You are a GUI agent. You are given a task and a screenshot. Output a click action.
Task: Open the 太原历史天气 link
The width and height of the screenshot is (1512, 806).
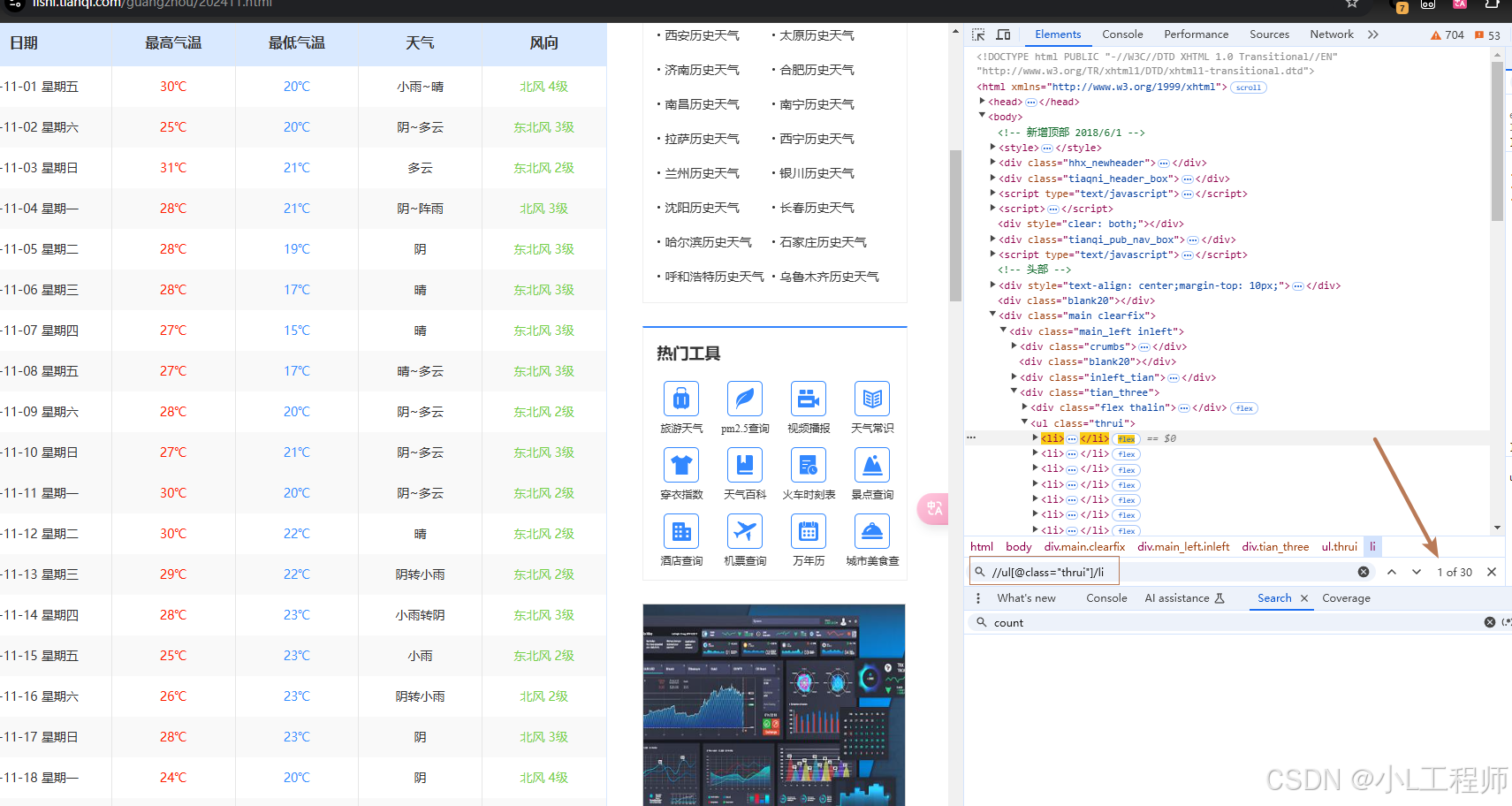[817, 35]
